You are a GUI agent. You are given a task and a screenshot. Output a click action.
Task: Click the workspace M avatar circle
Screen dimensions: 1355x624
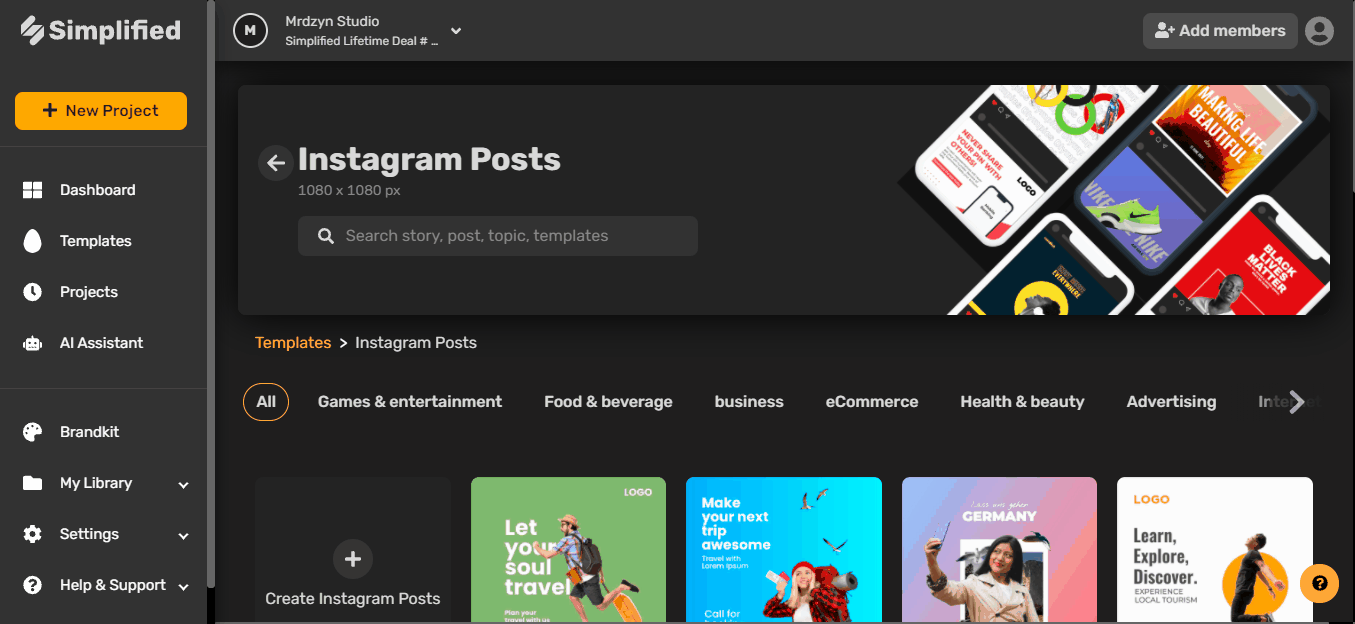coord(250,31)
